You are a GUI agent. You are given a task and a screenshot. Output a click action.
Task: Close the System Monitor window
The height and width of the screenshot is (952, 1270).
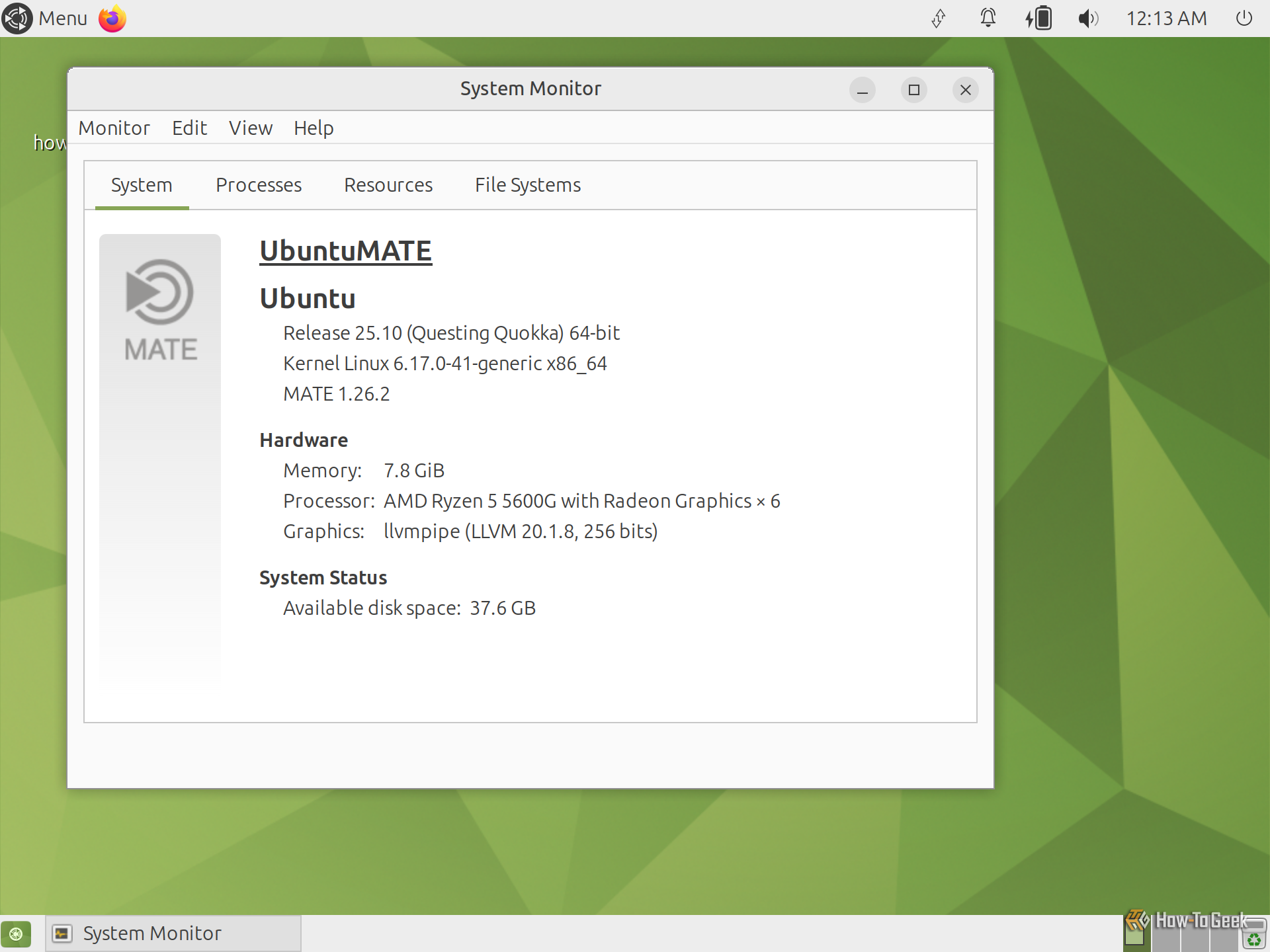pos(965,90)
